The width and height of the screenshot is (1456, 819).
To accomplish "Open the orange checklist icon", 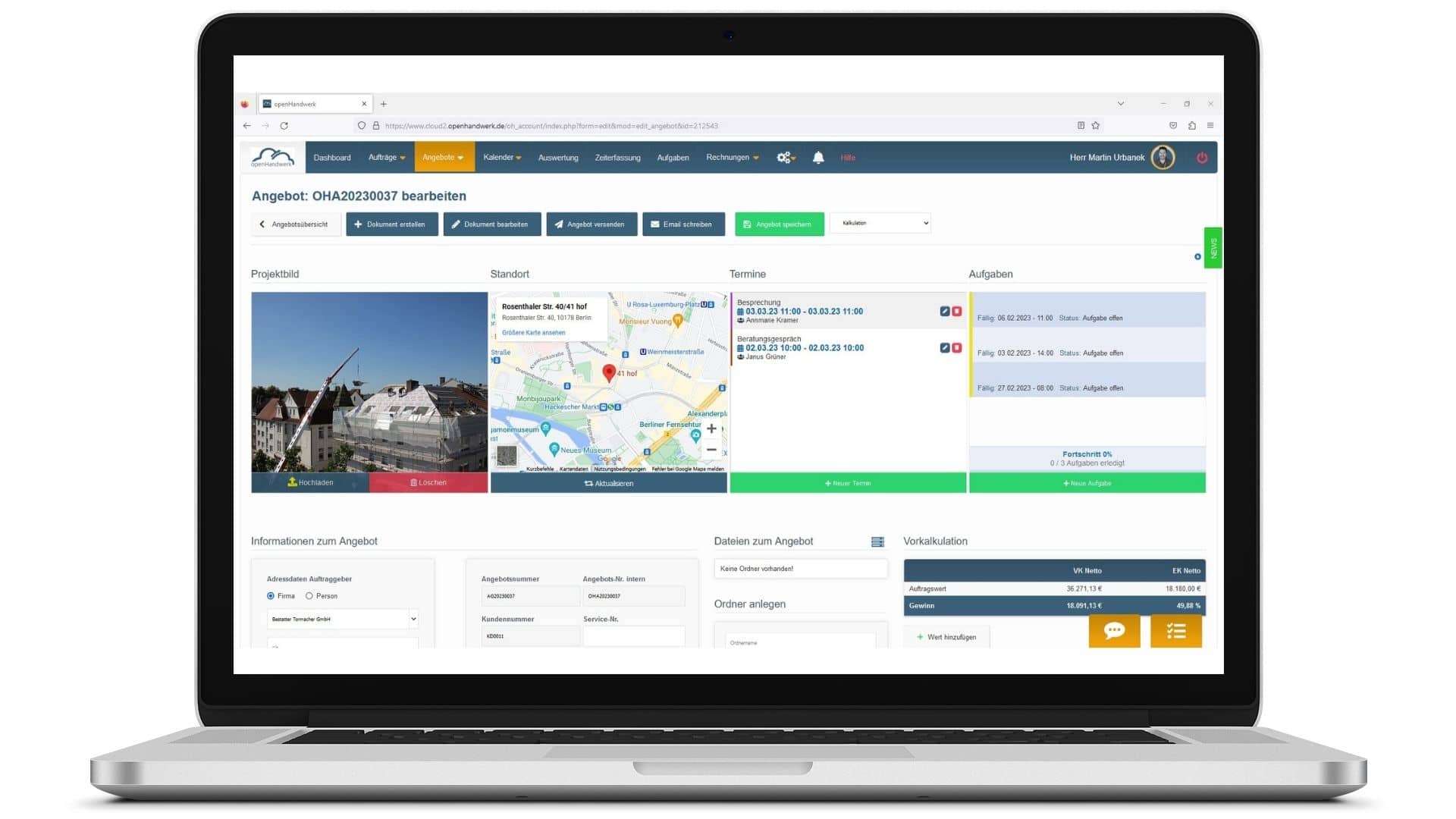I will tap(1176, 631).
